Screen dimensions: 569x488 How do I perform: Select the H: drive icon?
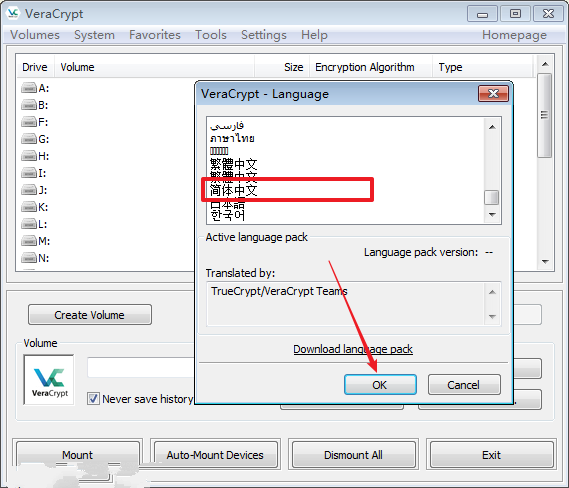[29, 156]
